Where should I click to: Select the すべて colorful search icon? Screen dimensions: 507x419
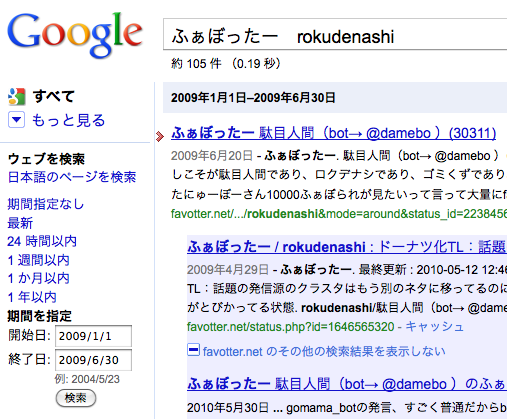coord(17,97)
